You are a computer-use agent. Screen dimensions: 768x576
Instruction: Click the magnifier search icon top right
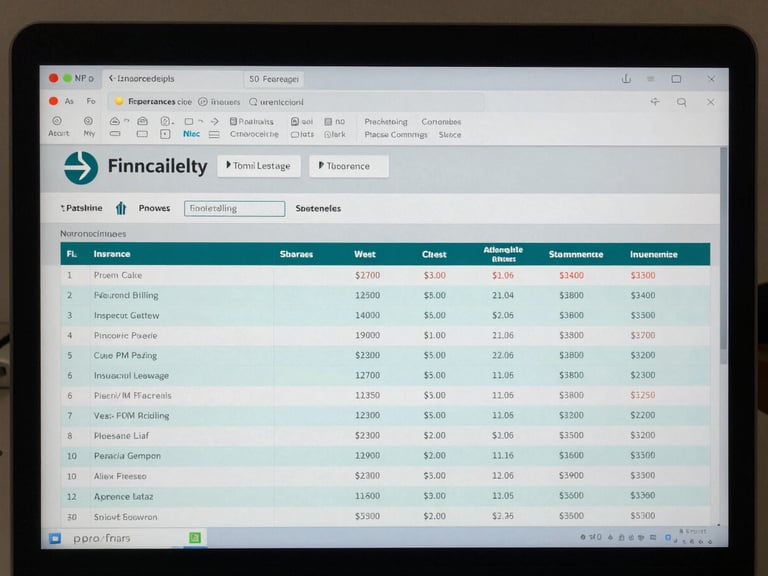(x=681, y=102)
